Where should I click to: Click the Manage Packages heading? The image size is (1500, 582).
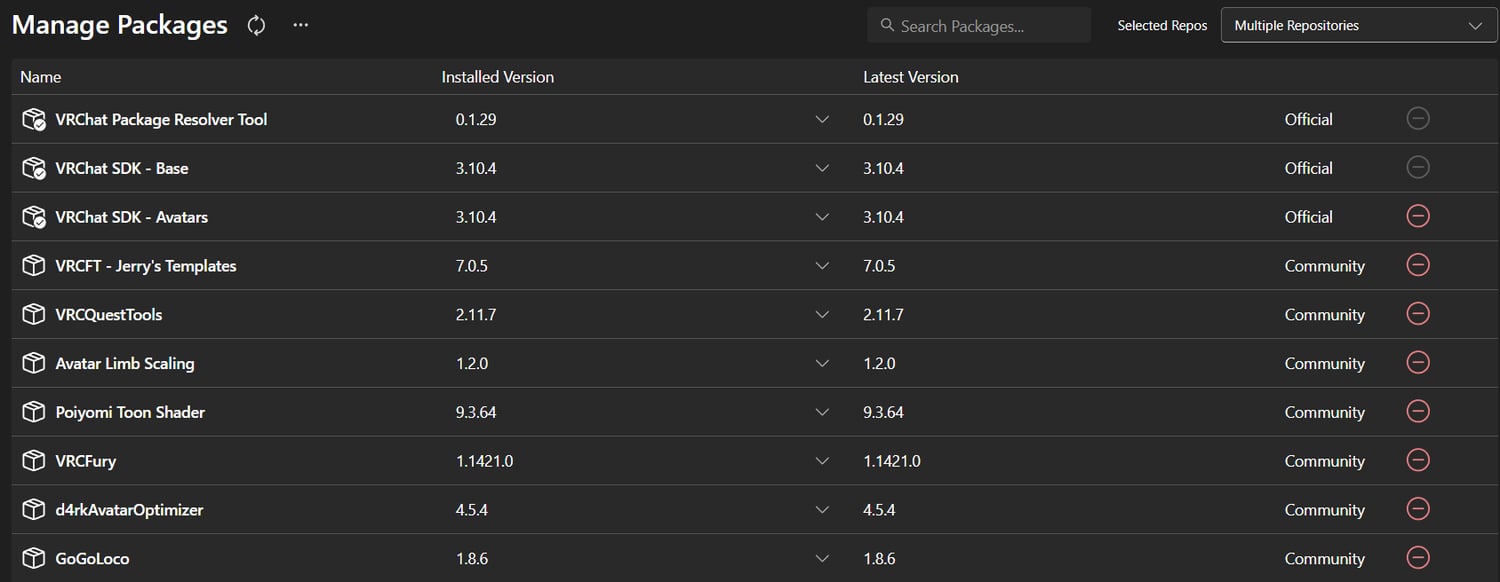pyautogui.click(x=120, y=25)
